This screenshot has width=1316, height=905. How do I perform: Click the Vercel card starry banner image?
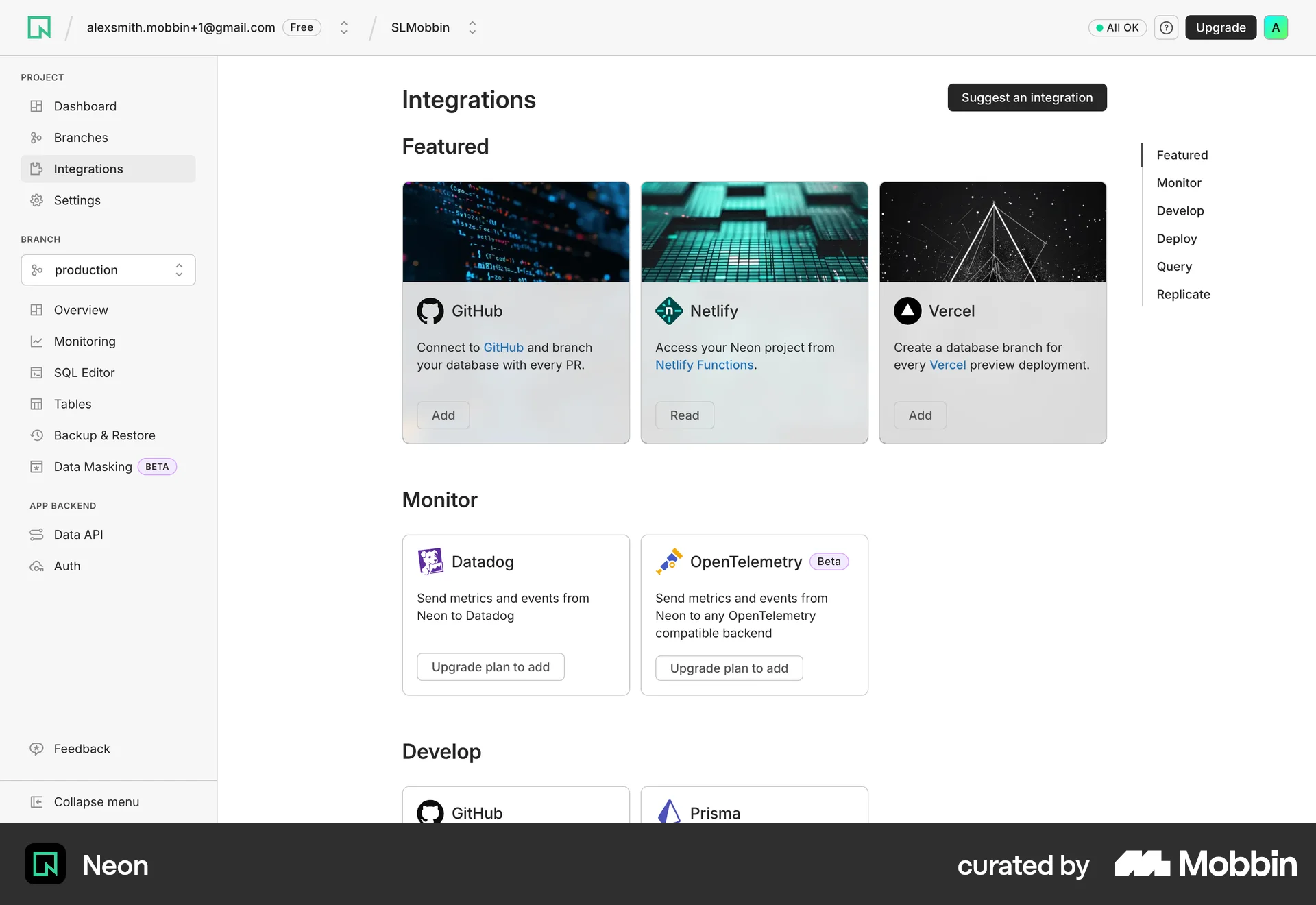(993, 232)
